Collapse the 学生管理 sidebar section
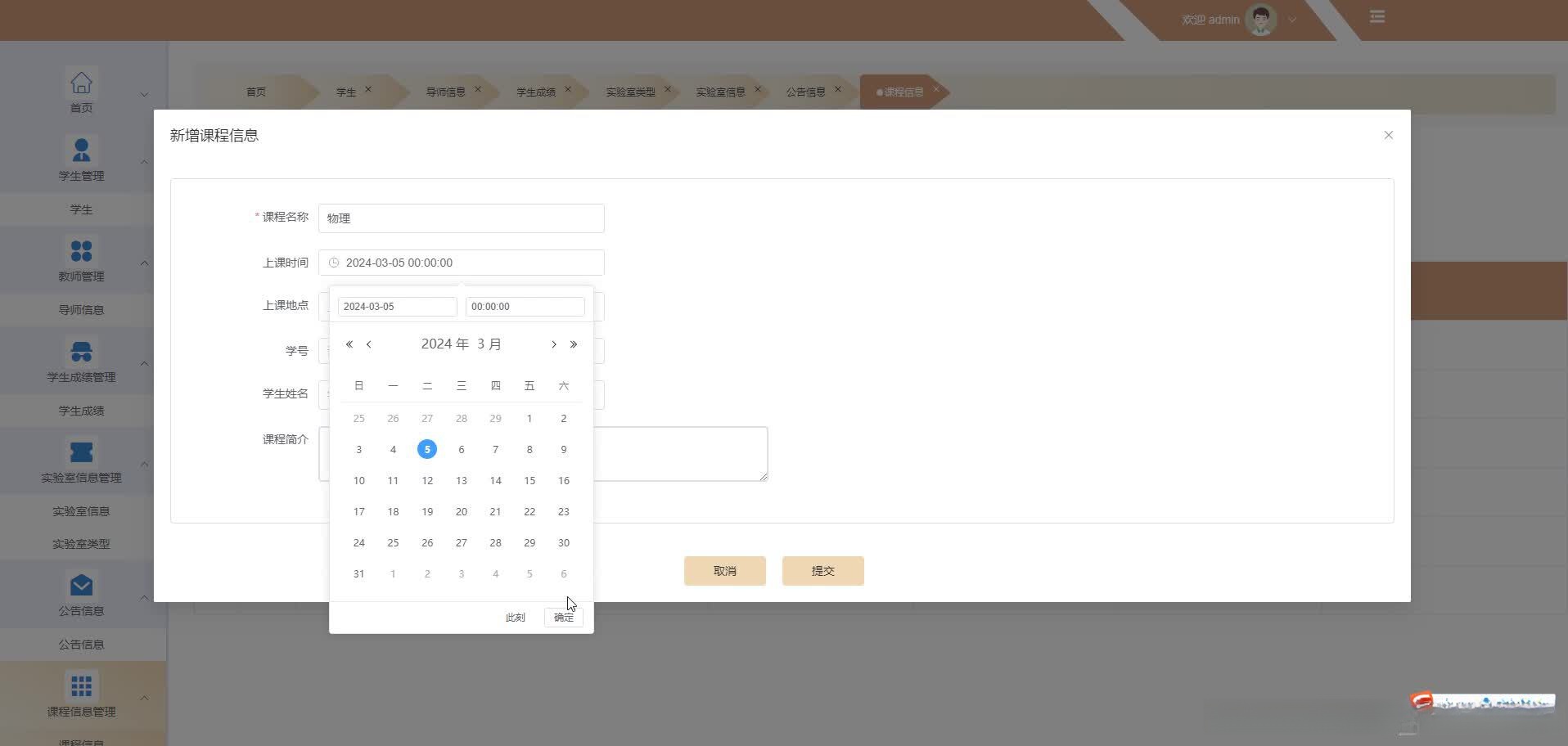Image resolution: width=1568 pixels, height=746 pixels. coord(144,162)
